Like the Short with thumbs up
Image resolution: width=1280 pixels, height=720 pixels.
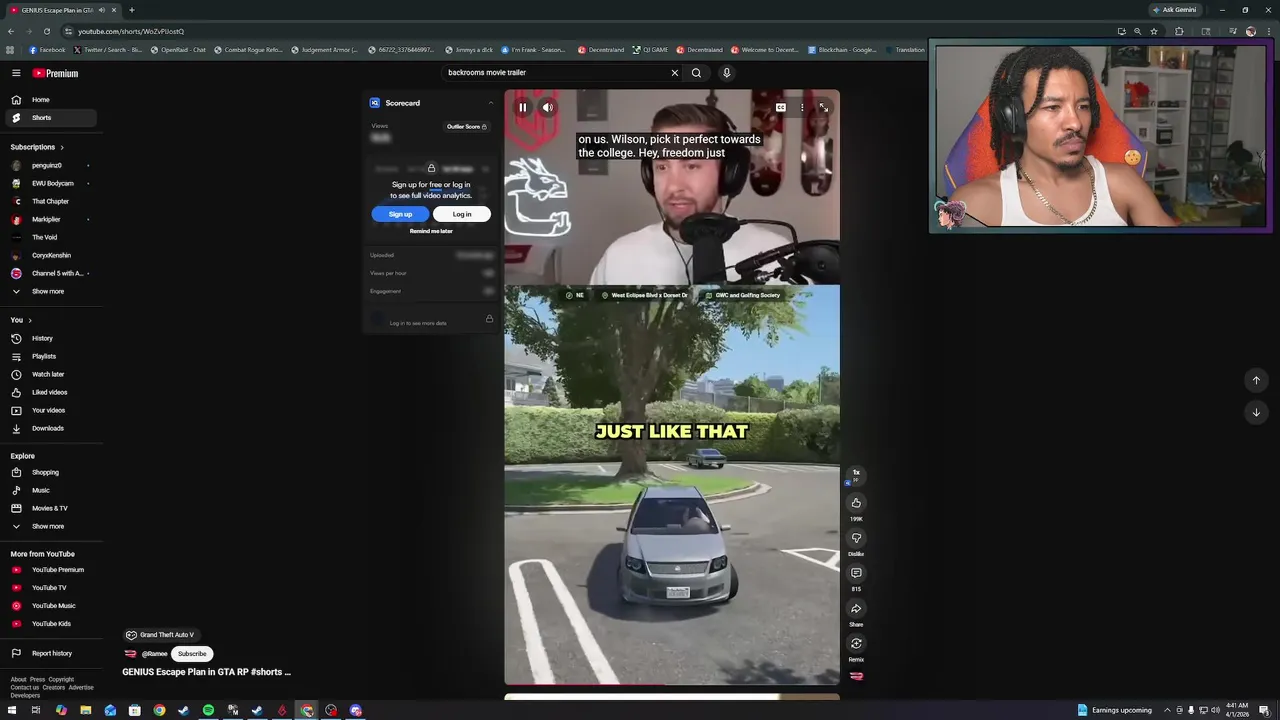tap(856, 503)
